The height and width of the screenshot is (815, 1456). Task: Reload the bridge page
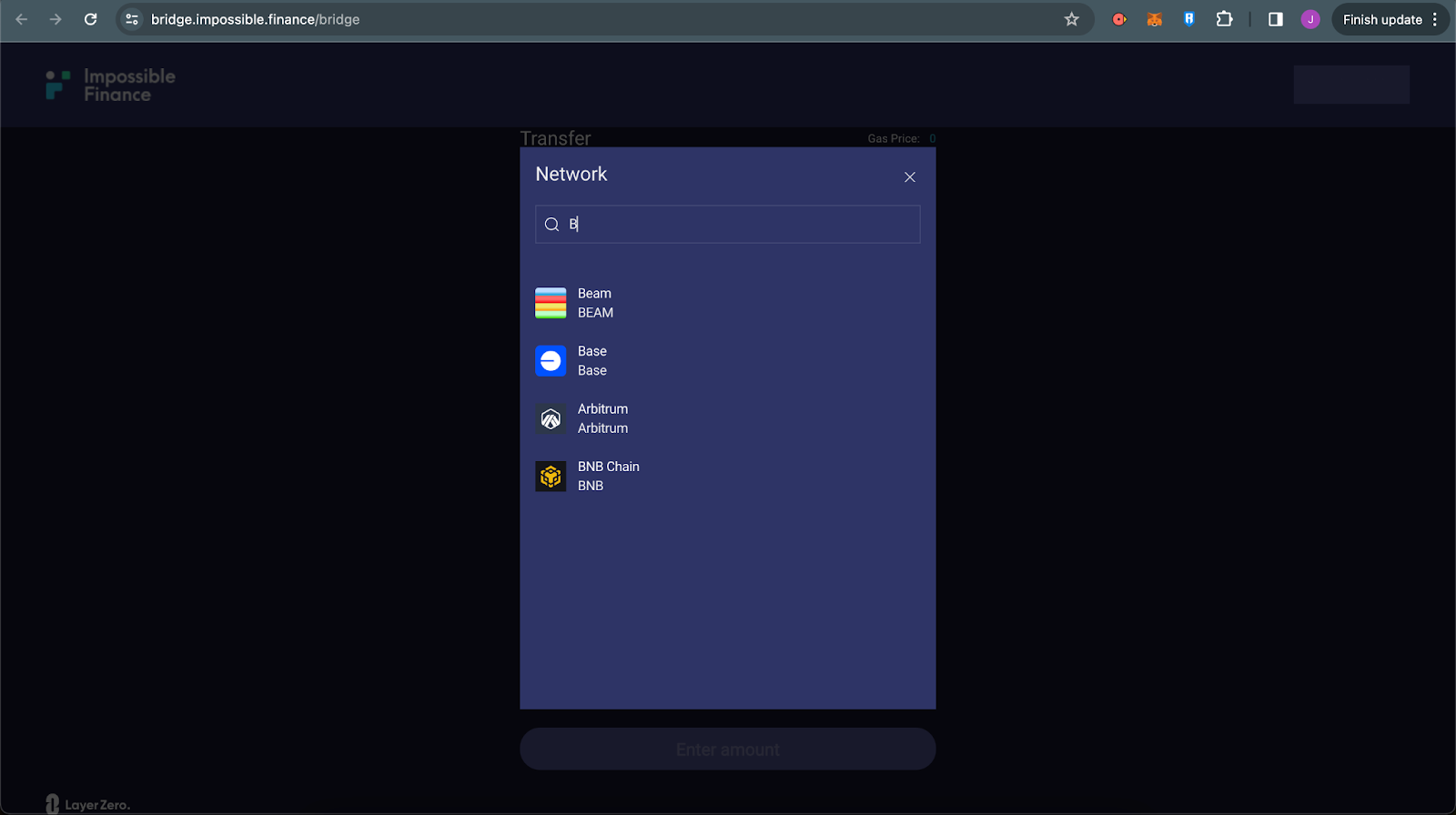click(x=90, y=19)
